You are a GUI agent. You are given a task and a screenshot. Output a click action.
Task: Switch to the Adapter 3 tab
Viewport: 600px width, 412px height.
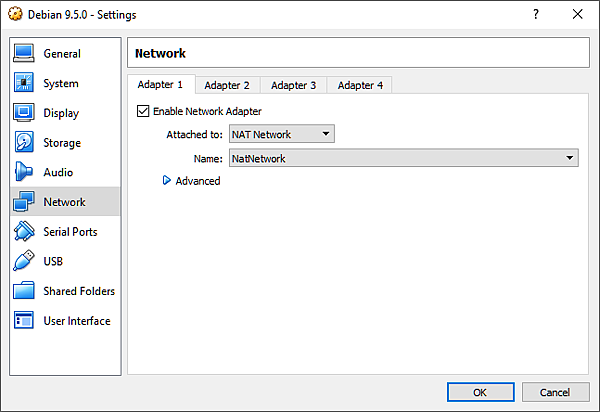point(293,85)
